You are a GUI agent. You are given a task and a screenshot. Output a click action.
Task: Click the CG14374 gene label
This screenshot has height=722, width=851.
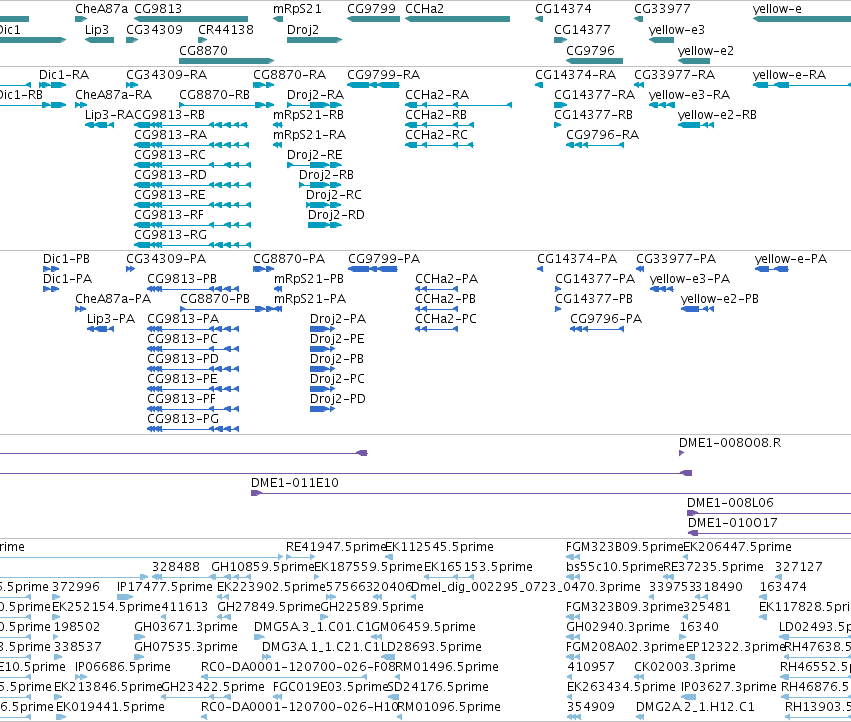(563, 9)
